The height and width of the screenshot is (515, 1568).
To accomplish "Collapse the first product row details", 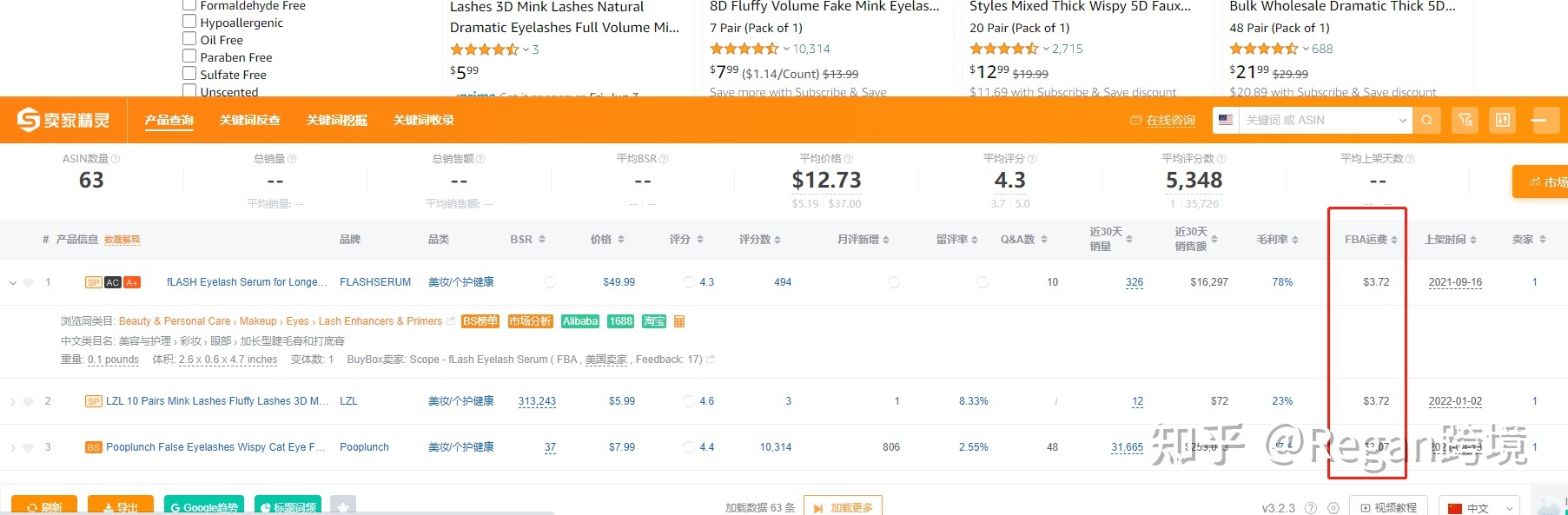I will (x=12, y=282).
